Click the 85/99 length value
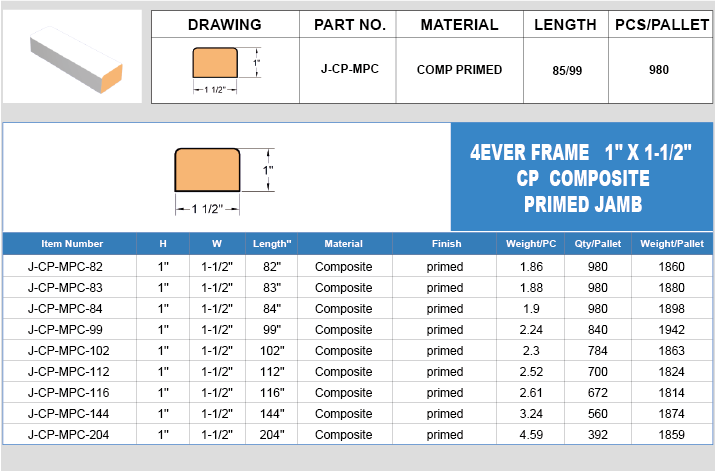715x471 pixels. (567, 71)
